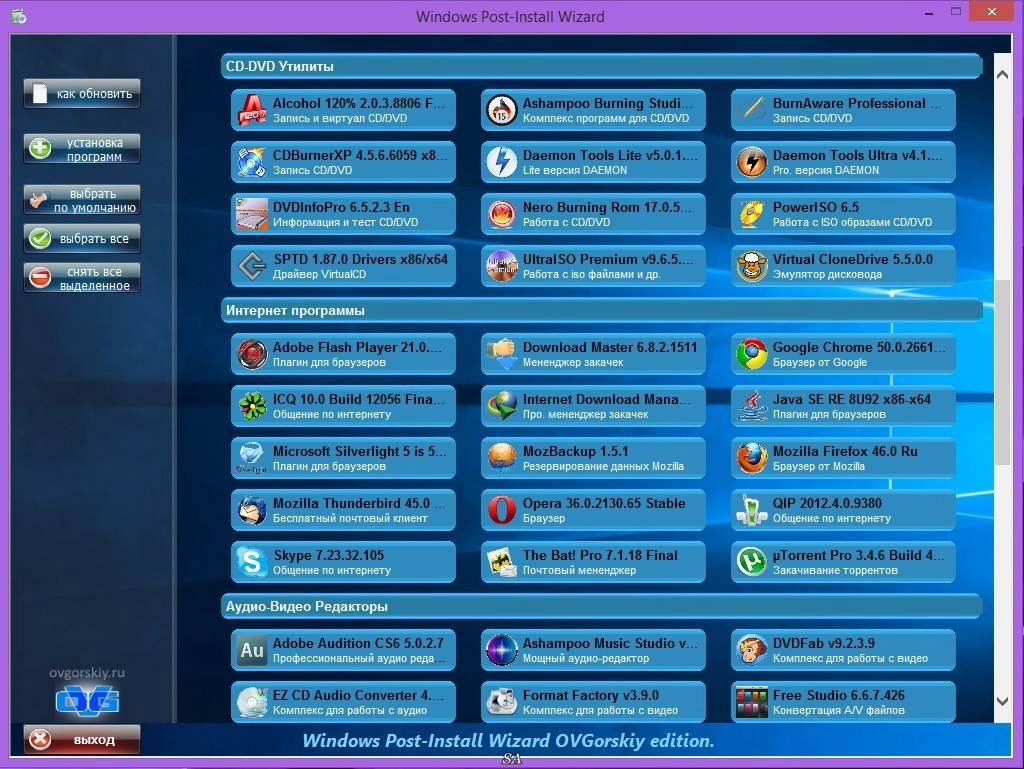Select 'Mozilla Firefox 46.0 Ru' title text
1024x769 pixels.
click(845, 451)
